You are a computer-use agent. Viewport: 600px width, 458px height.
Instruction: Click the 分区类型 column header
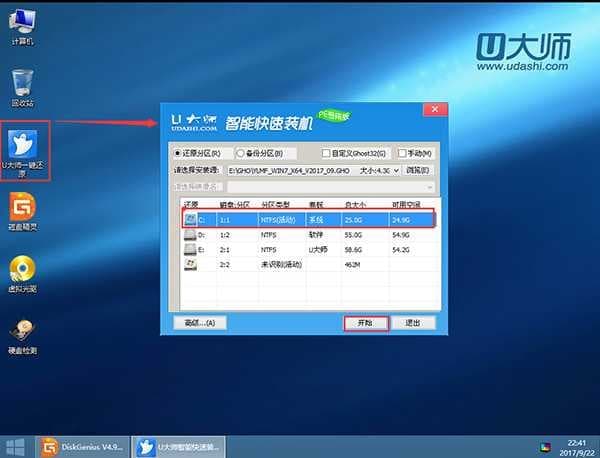276,205
